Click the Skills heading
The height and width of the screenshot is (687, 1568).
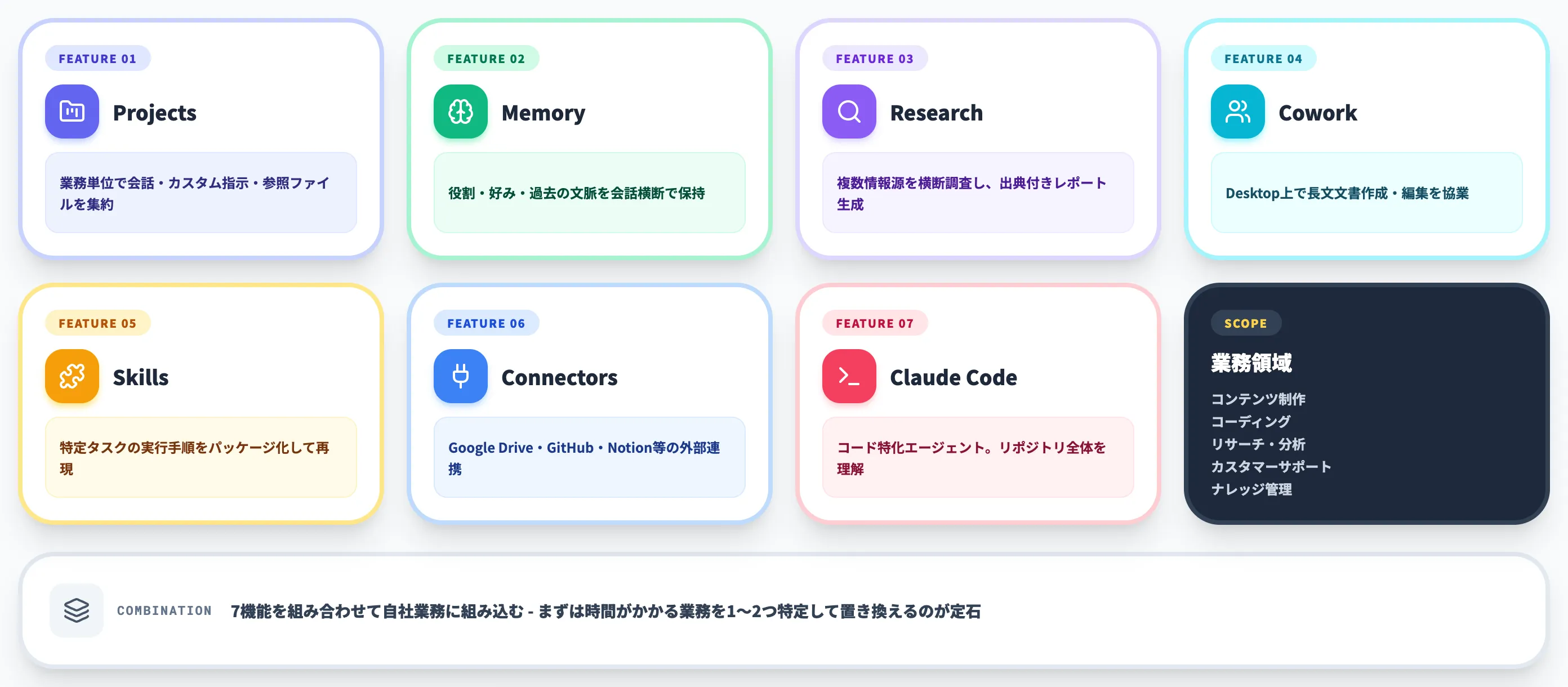tap(141, 377)
